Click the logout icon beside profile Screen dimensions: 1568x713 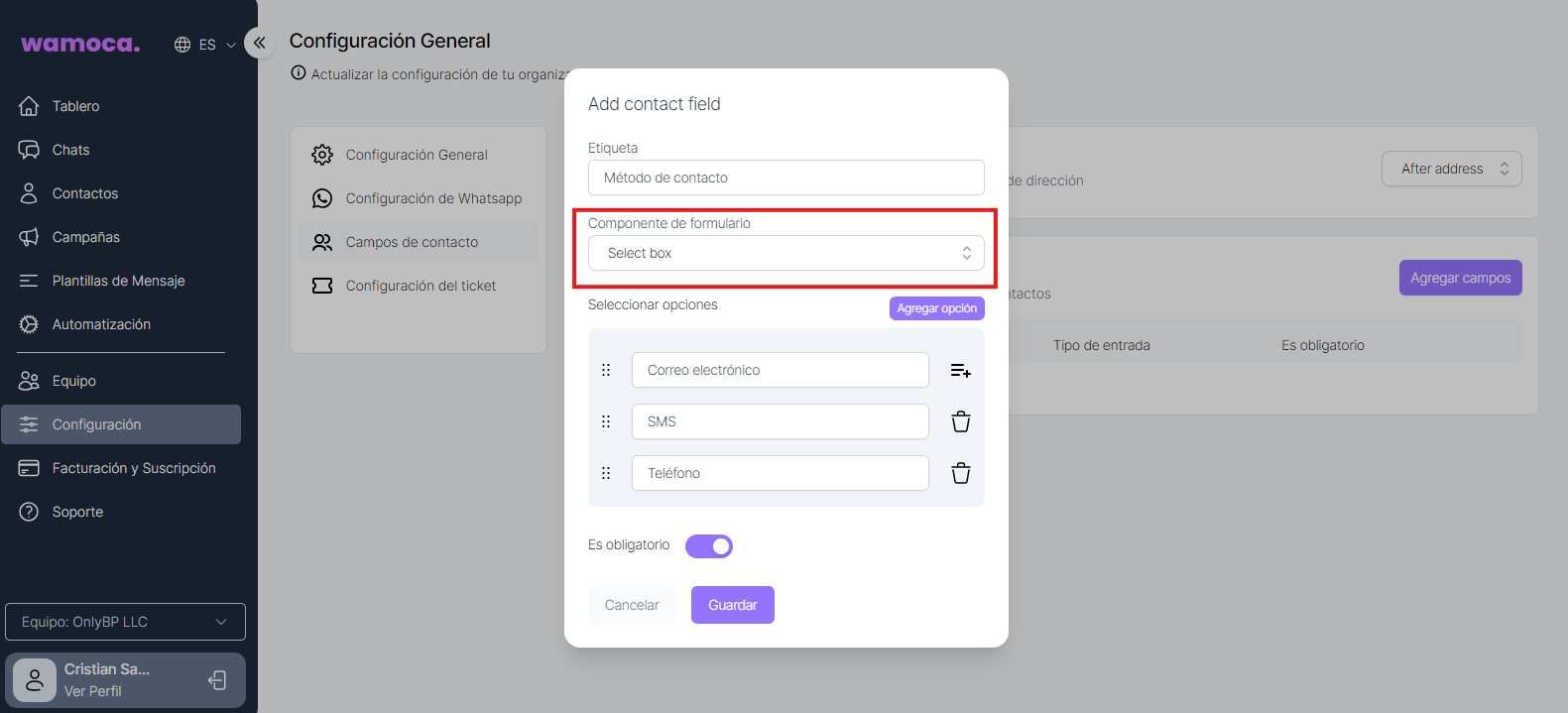pyautogui.click(x=217, y=680)
